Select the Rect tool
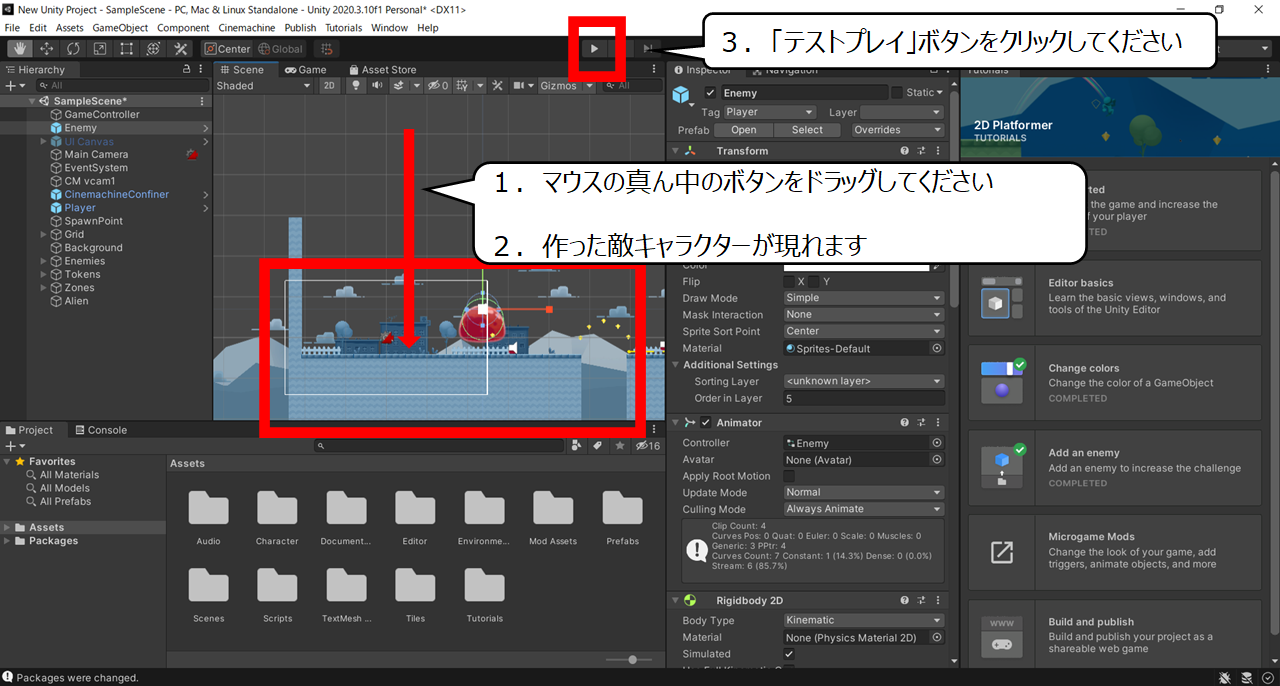 tap(127, 48)
